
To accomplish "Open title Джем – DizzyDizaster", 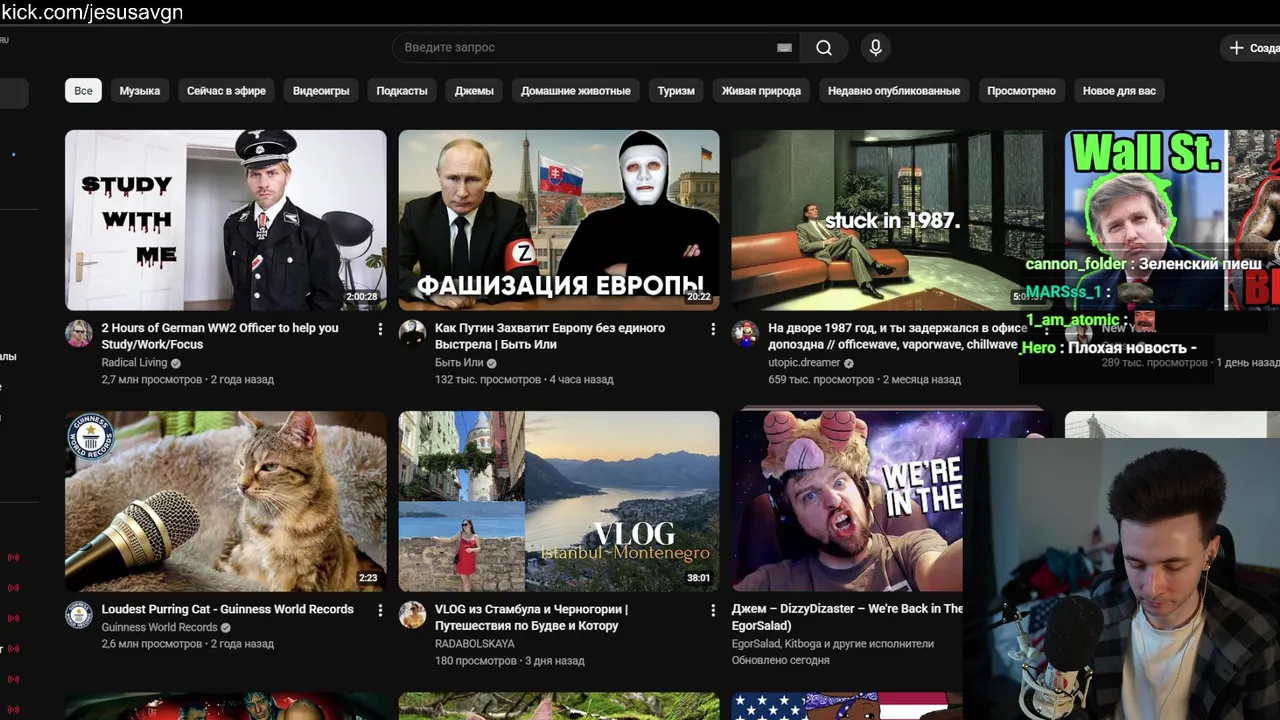I will point(848,617).
